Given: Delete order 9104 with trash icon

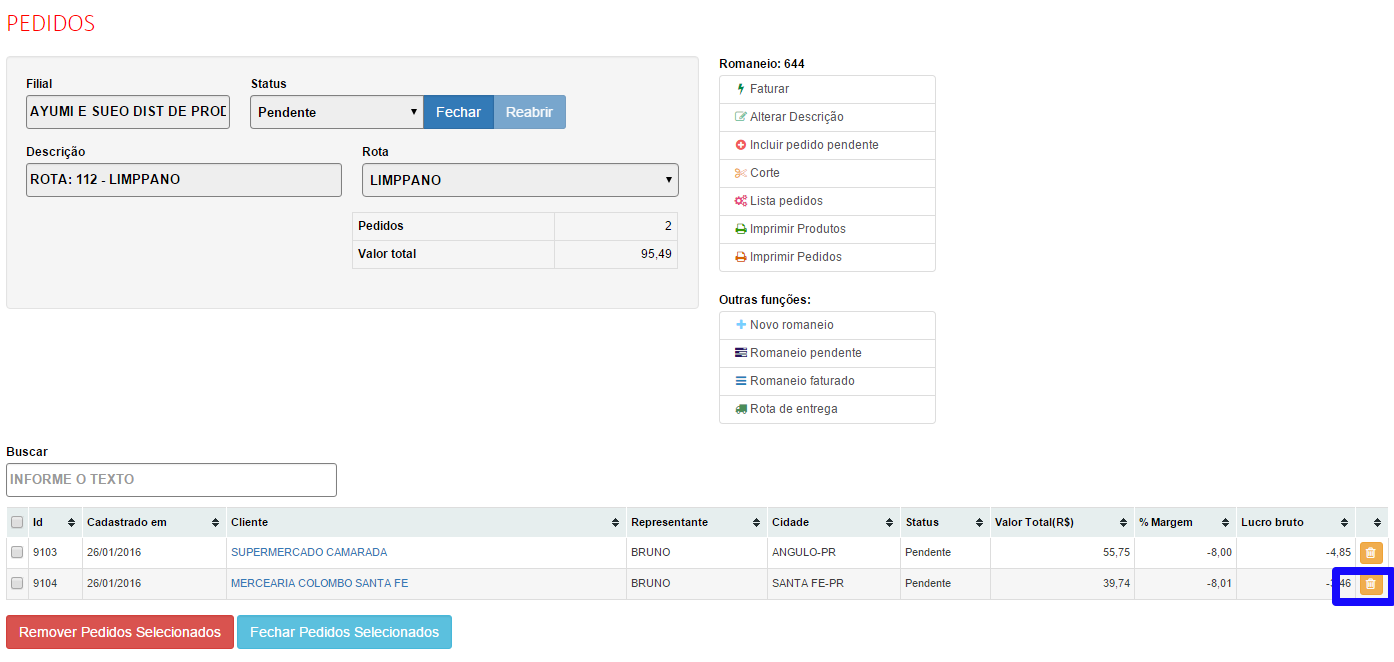Looking at the screenshot, I should (x=1370, y=584).
